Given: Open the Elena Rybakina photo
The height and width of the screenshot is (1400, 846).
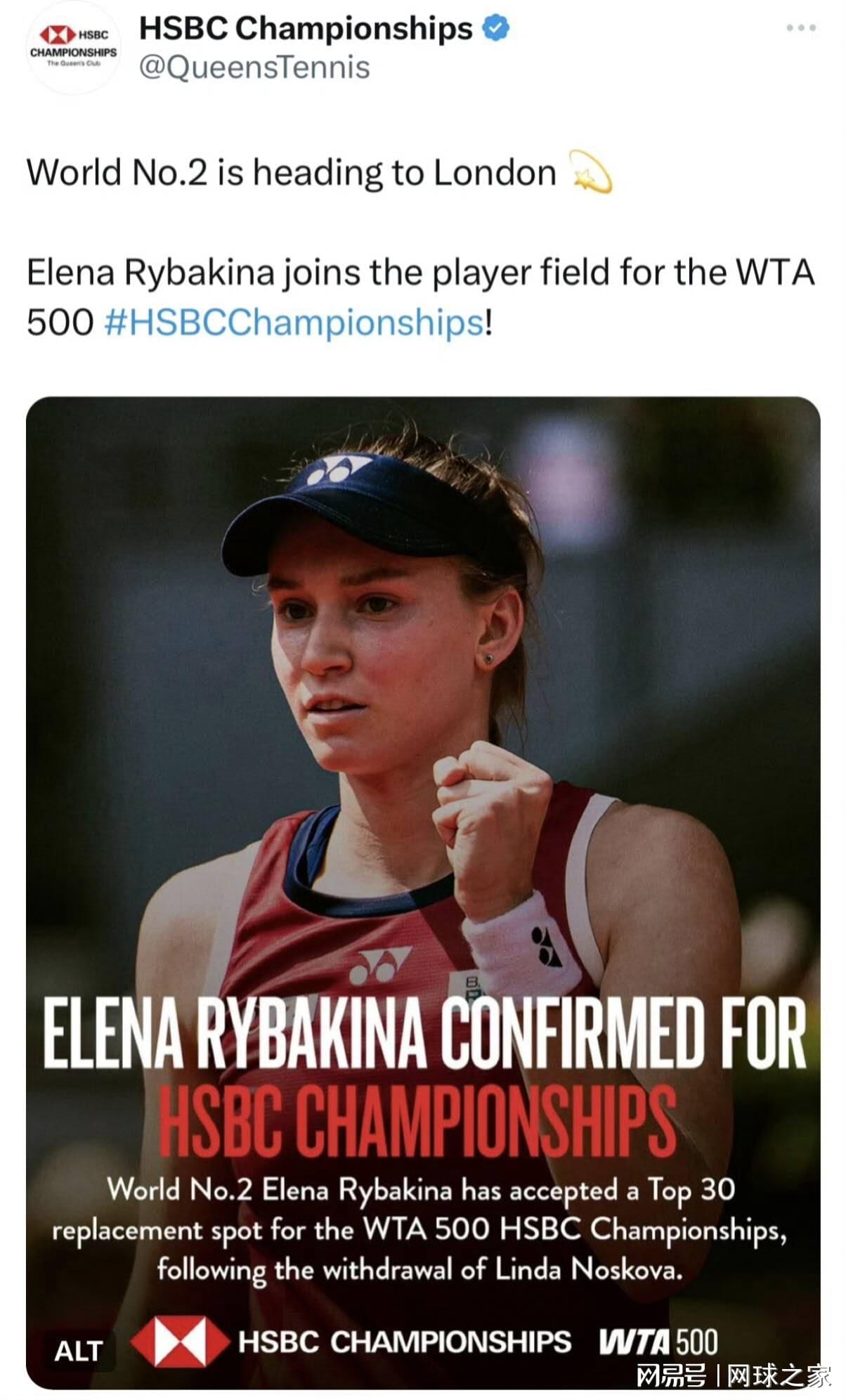Looking at the screenshot, I should (423, 893).
